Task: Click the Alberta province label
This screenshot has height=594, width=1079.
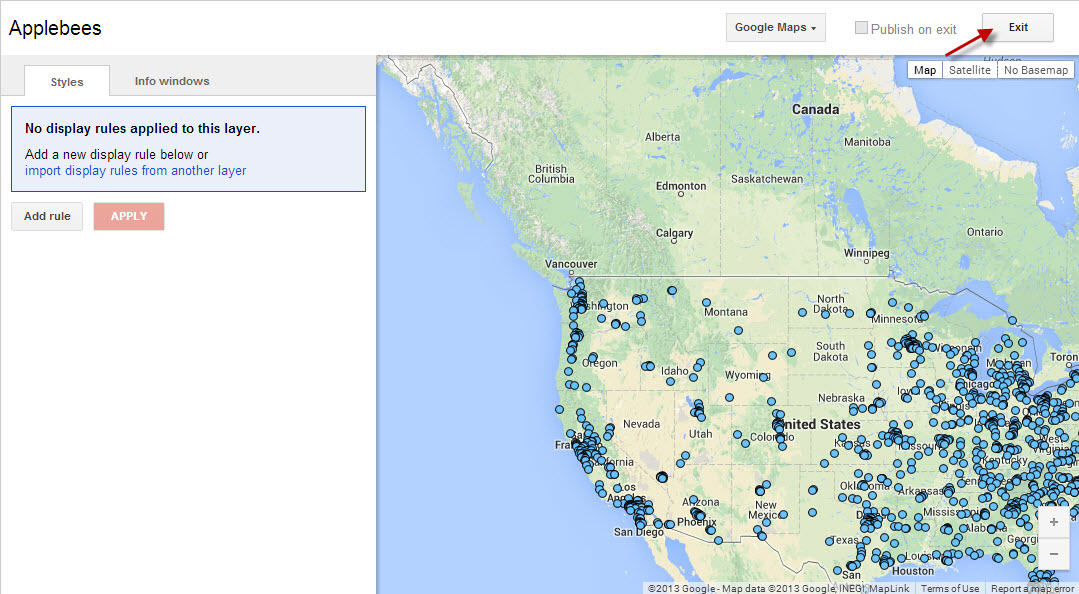Action: pyautogui.click(x=662, y=137)
